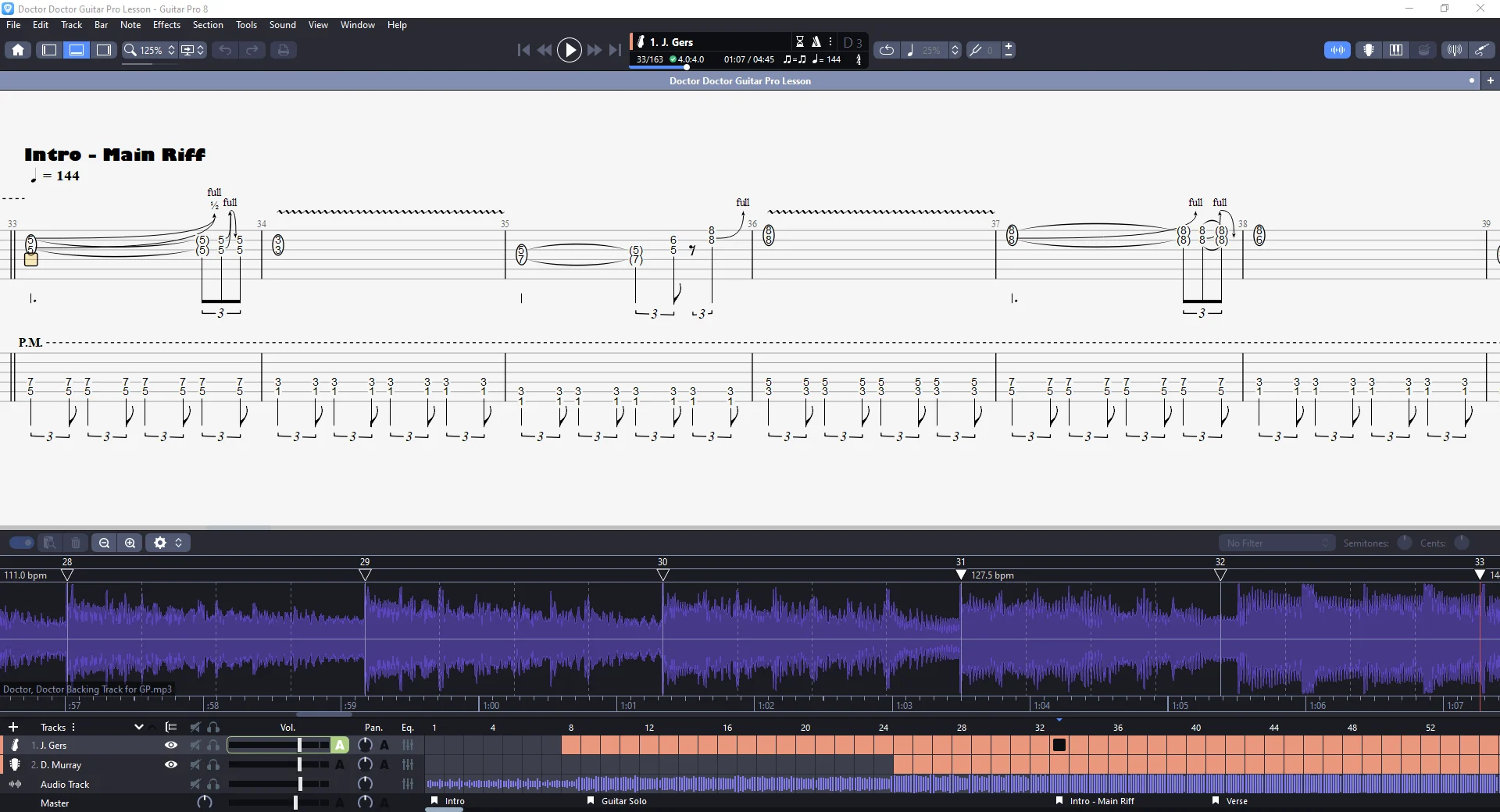Open the J. Gers equalizer
The height and width of the screenshot is (812, 1500).
tap(407, 745)
